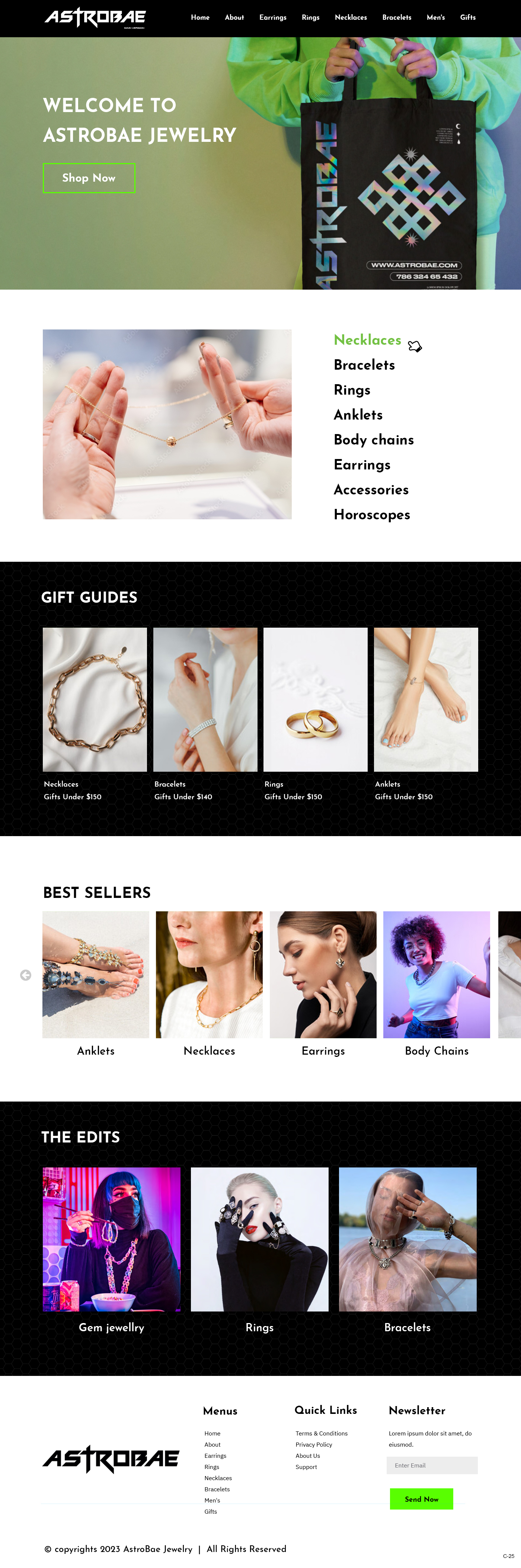This screenshot has width=521, height=1568.
Task: Click the Shop Now button
Action: tap(89, 178)
